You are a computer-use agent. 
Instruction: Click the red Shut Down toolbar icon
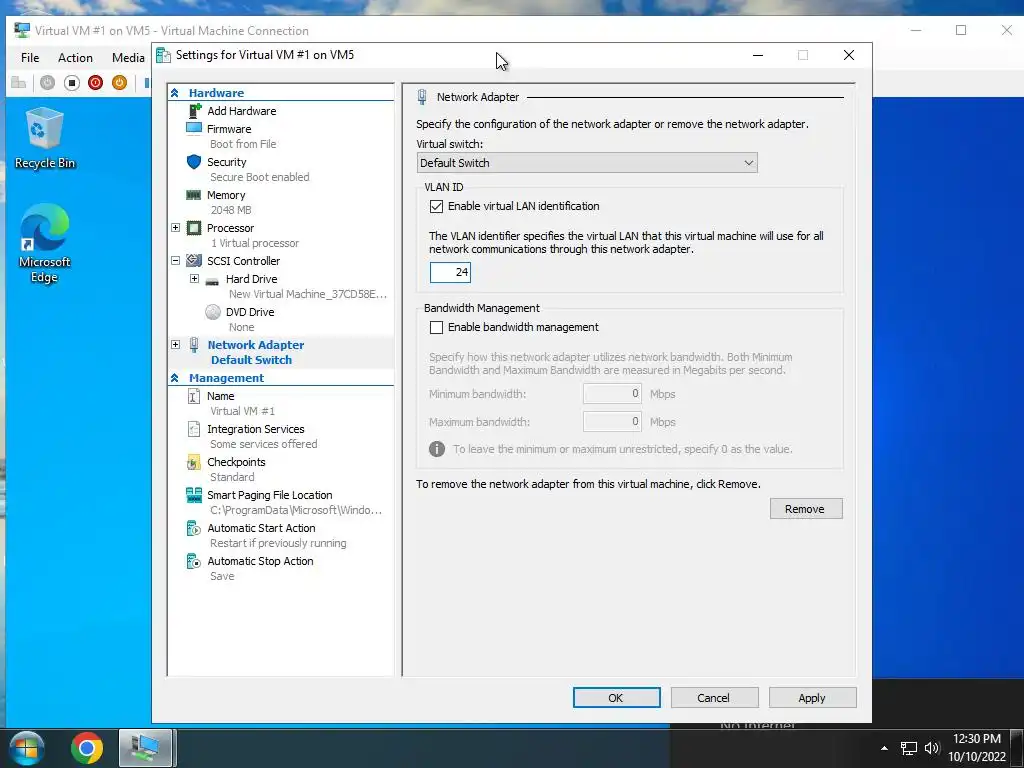pos(95,83)
